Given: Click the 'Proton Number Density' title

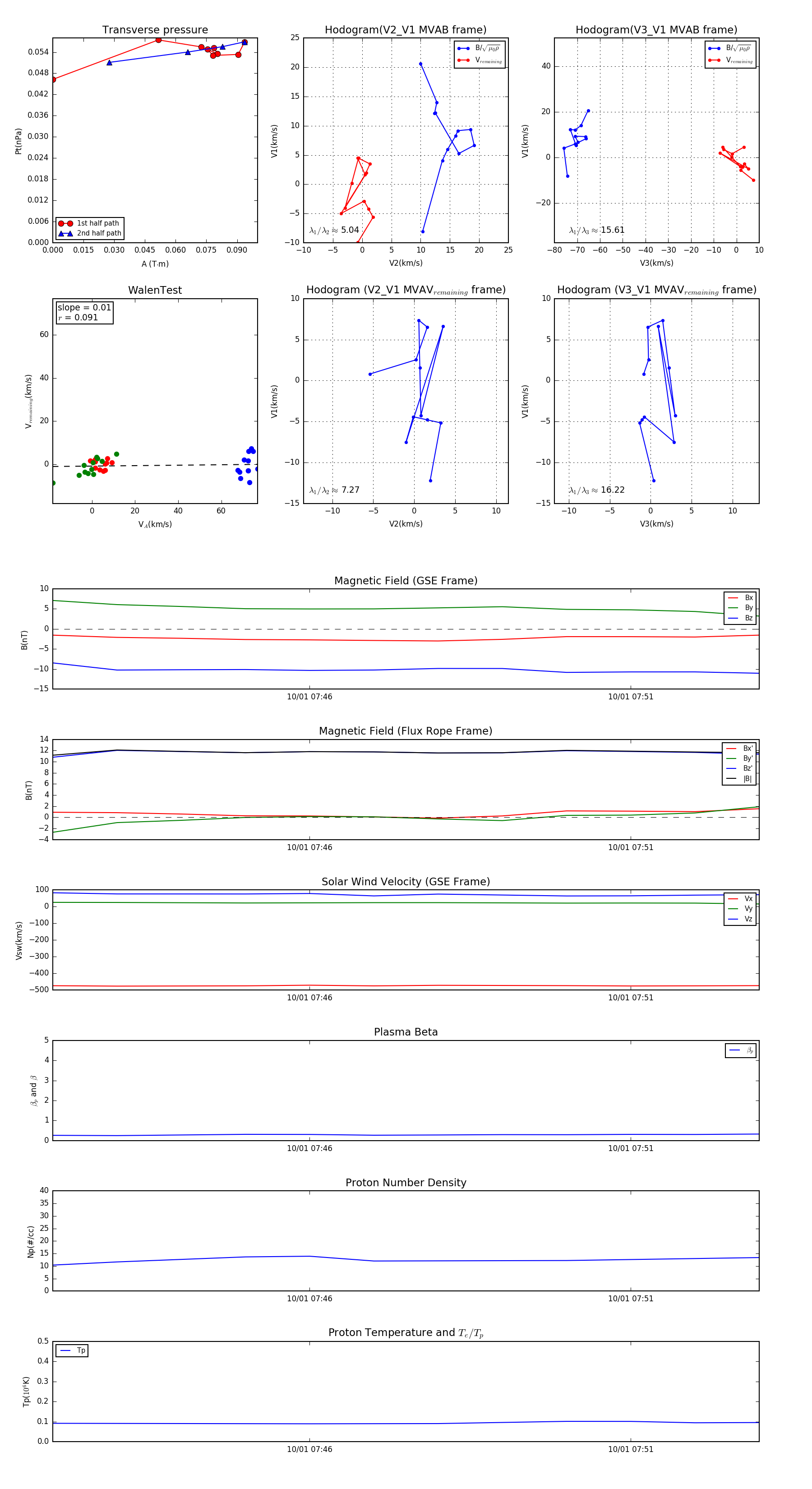Looking at the screenshot, I should pos(406,1183).
